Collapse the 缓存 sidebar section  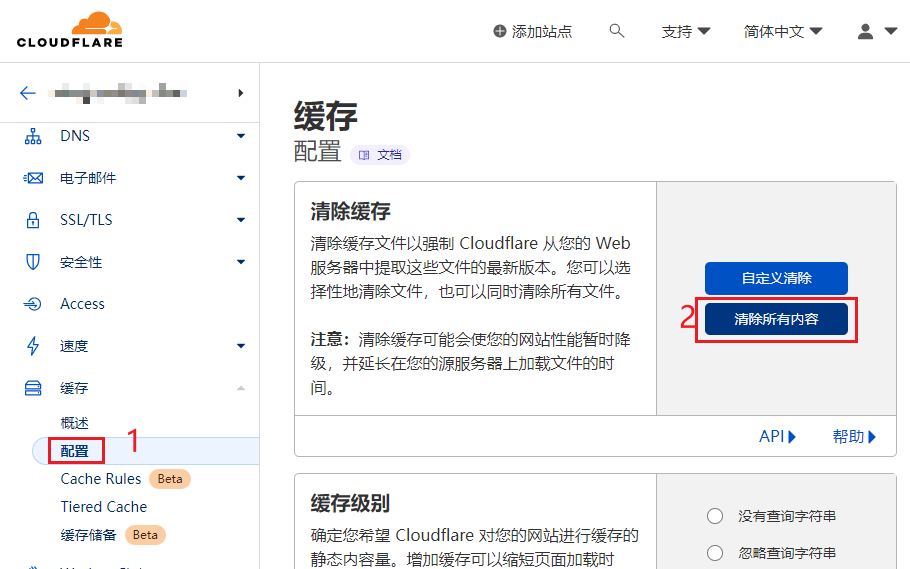240,388
